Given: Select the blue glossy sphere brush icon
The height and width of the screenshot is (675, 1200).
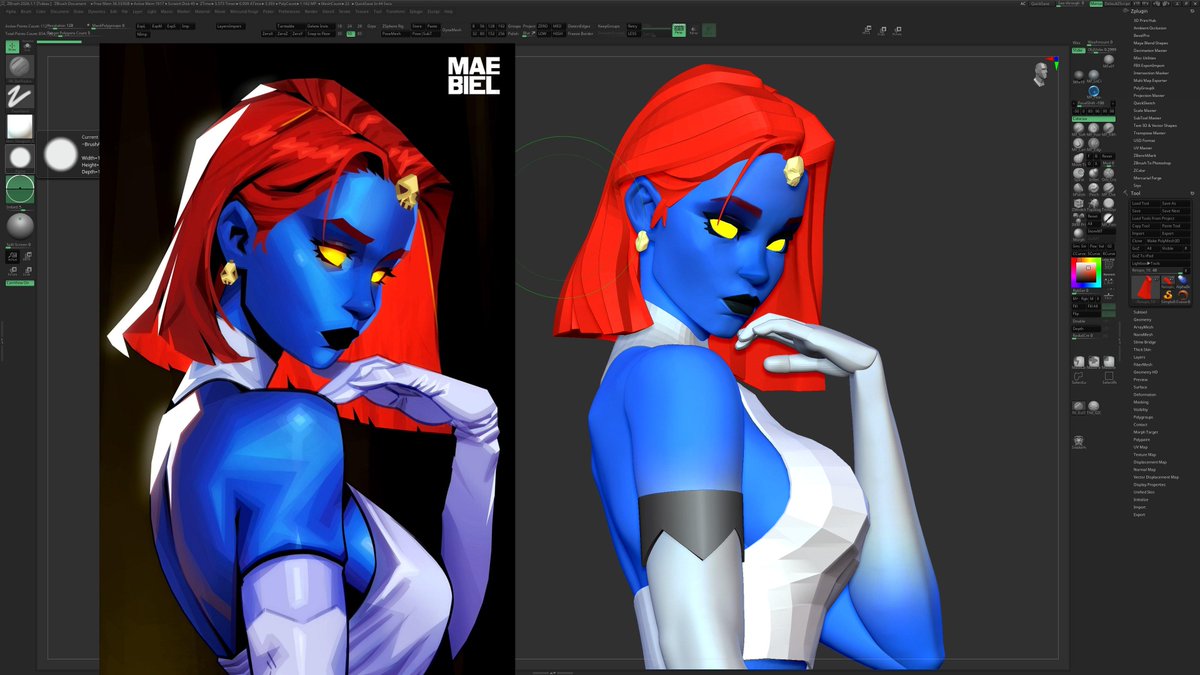Looking at the screenshot, I should (1094, 90).
